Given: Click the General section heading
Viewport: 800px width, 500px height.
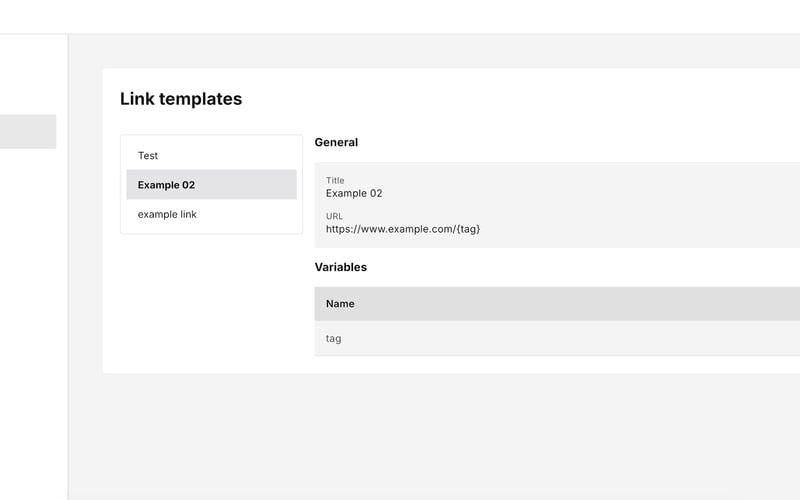Looking at the screenshot, I should (336, 143).
